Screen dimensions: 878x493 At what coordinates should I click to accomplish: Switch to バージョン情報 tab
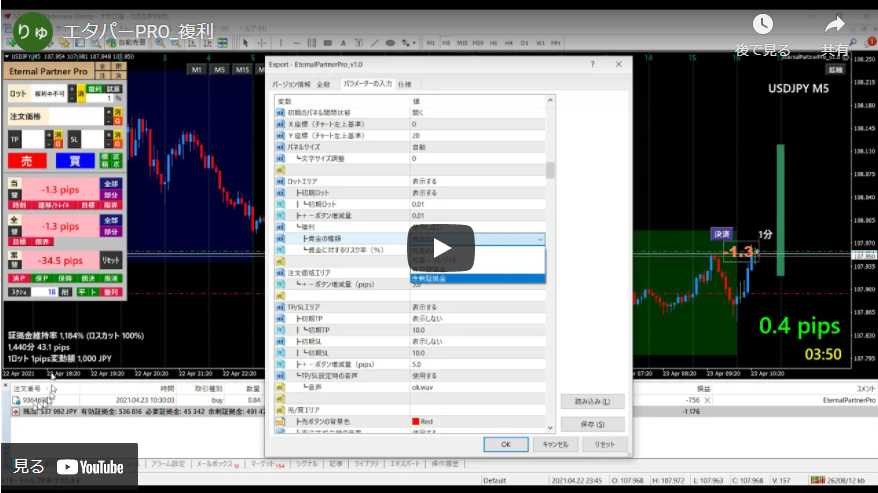pyautogui.click(x=291, y=85)
